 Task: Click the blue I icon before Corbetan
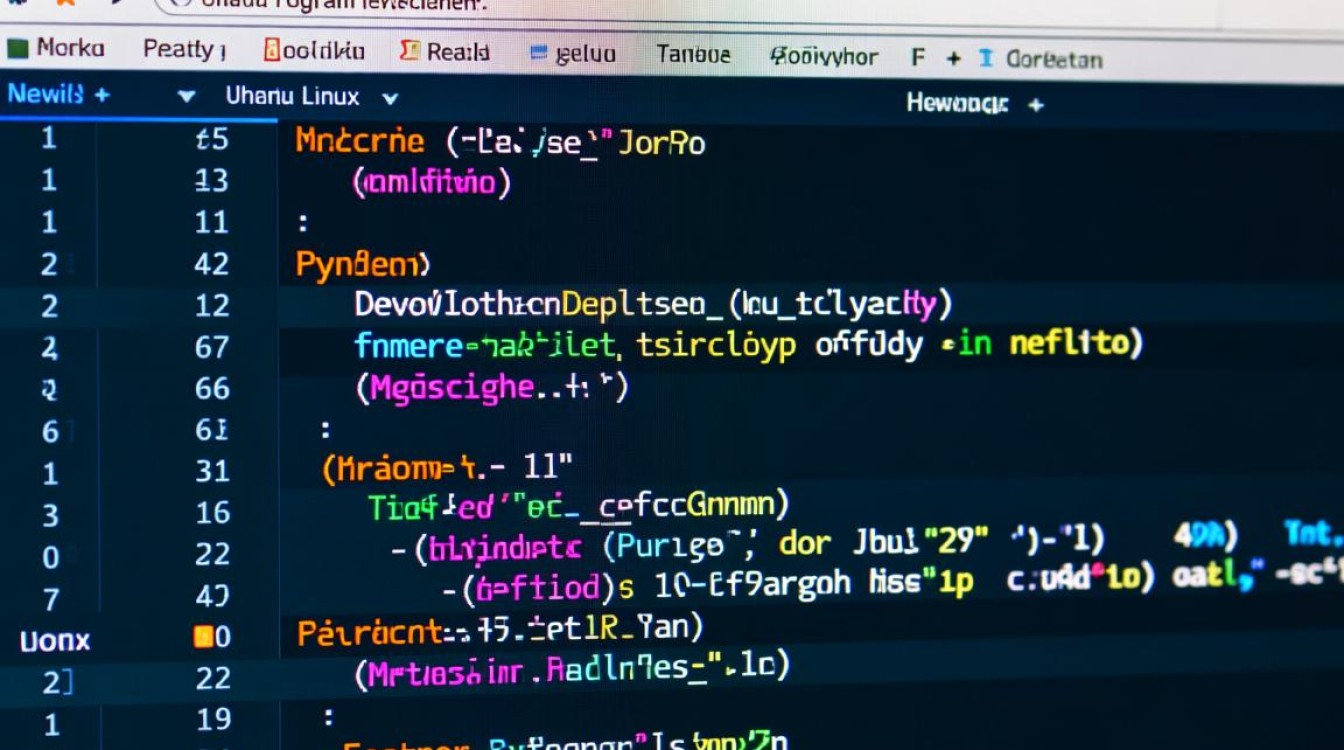[986, 59]
